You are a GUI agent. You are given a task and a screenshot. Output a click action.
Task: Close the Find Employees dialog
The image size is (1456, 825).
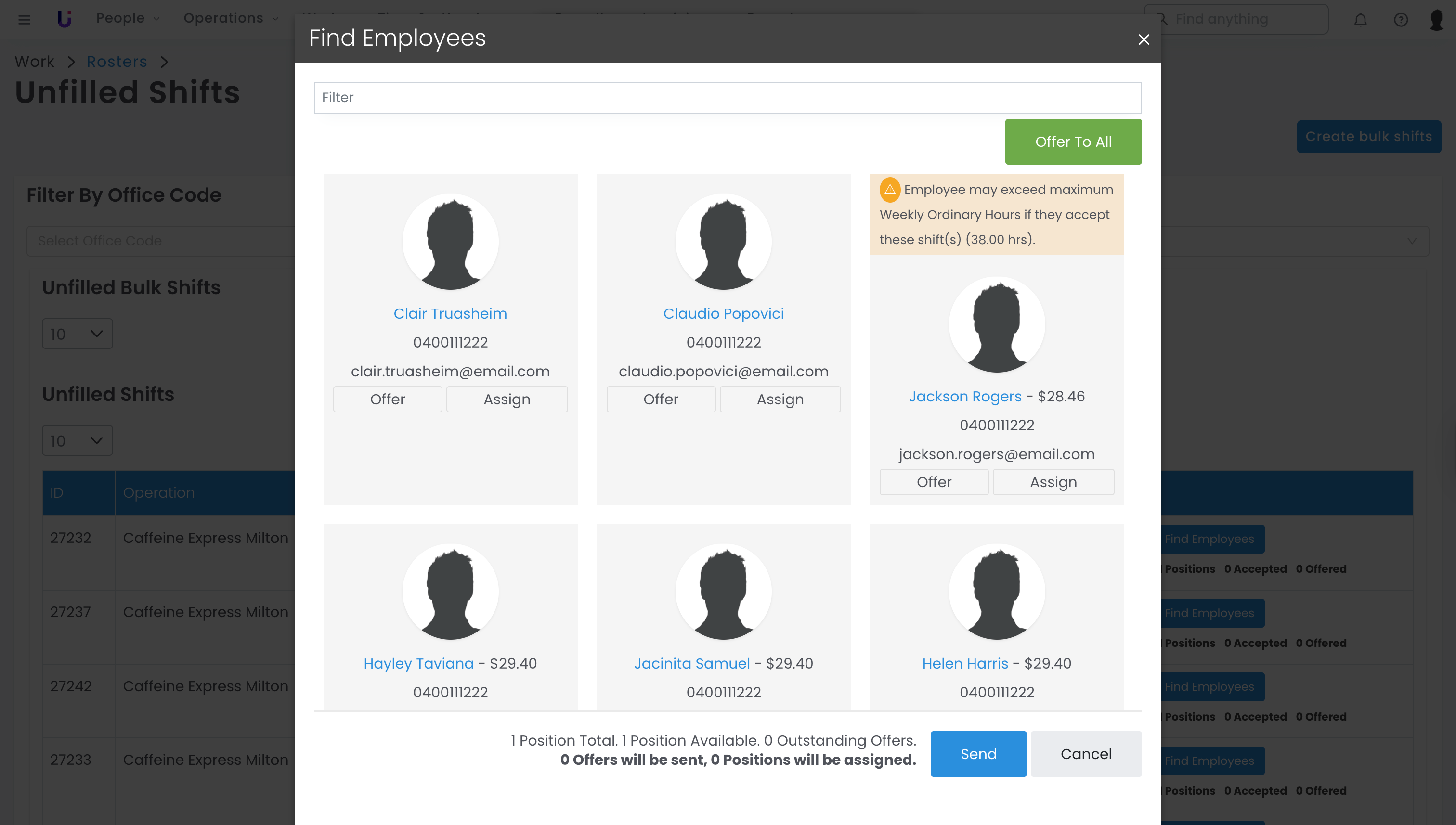pos(1143,39)
